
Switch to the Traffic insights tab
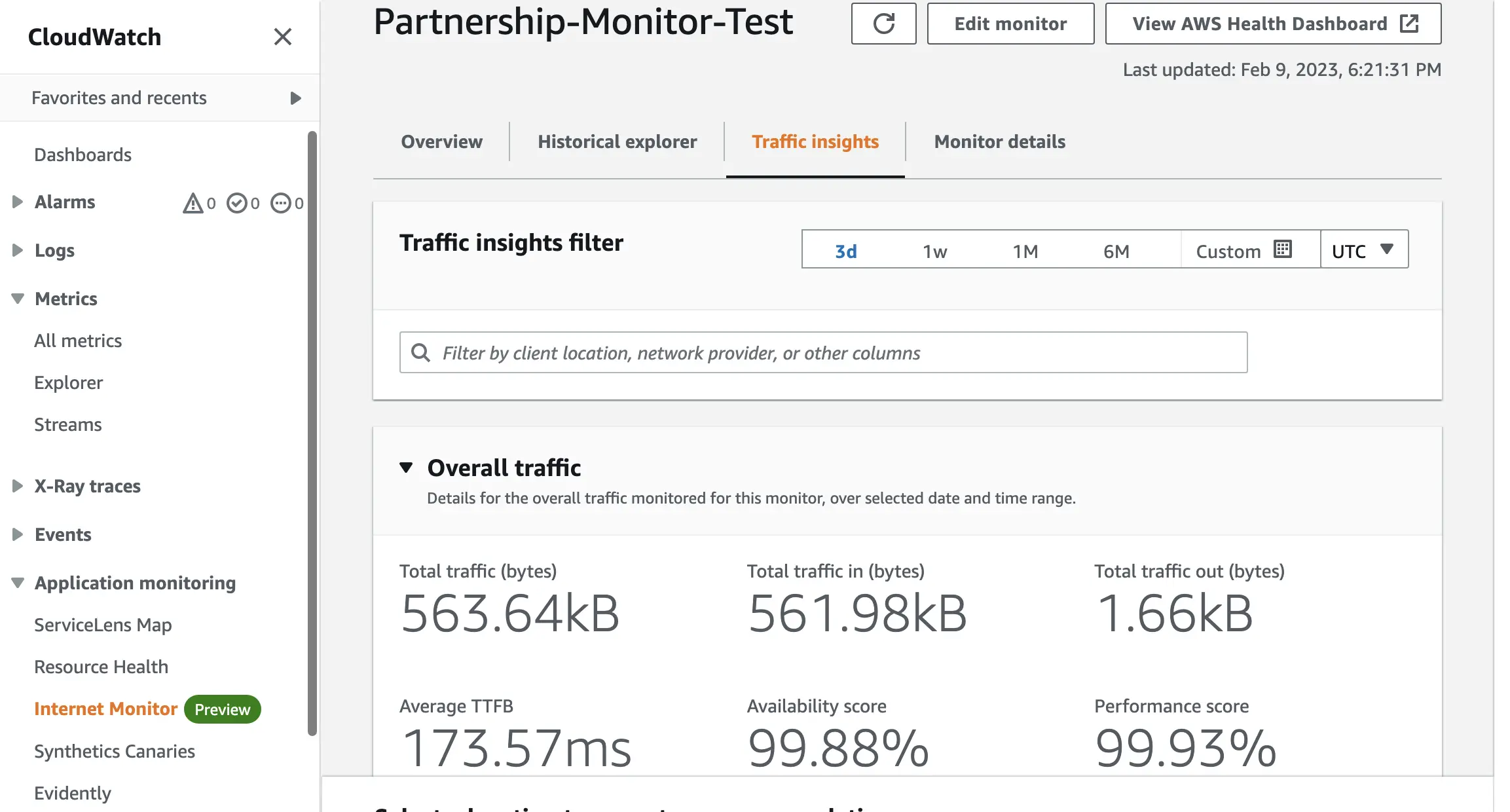click(815, 141)
